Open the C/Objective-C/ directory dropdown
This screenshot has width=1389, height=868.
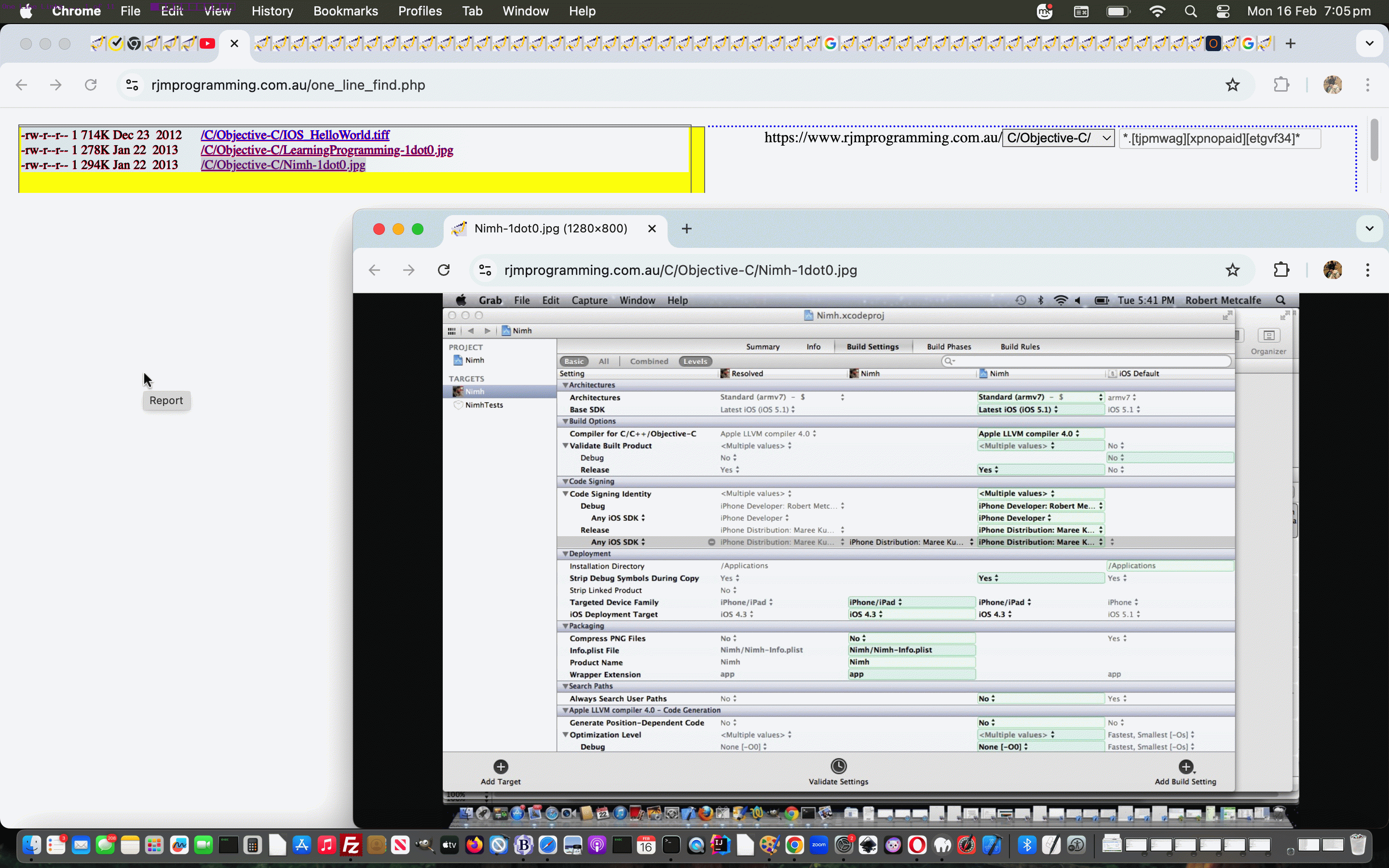pos(1058,138)
